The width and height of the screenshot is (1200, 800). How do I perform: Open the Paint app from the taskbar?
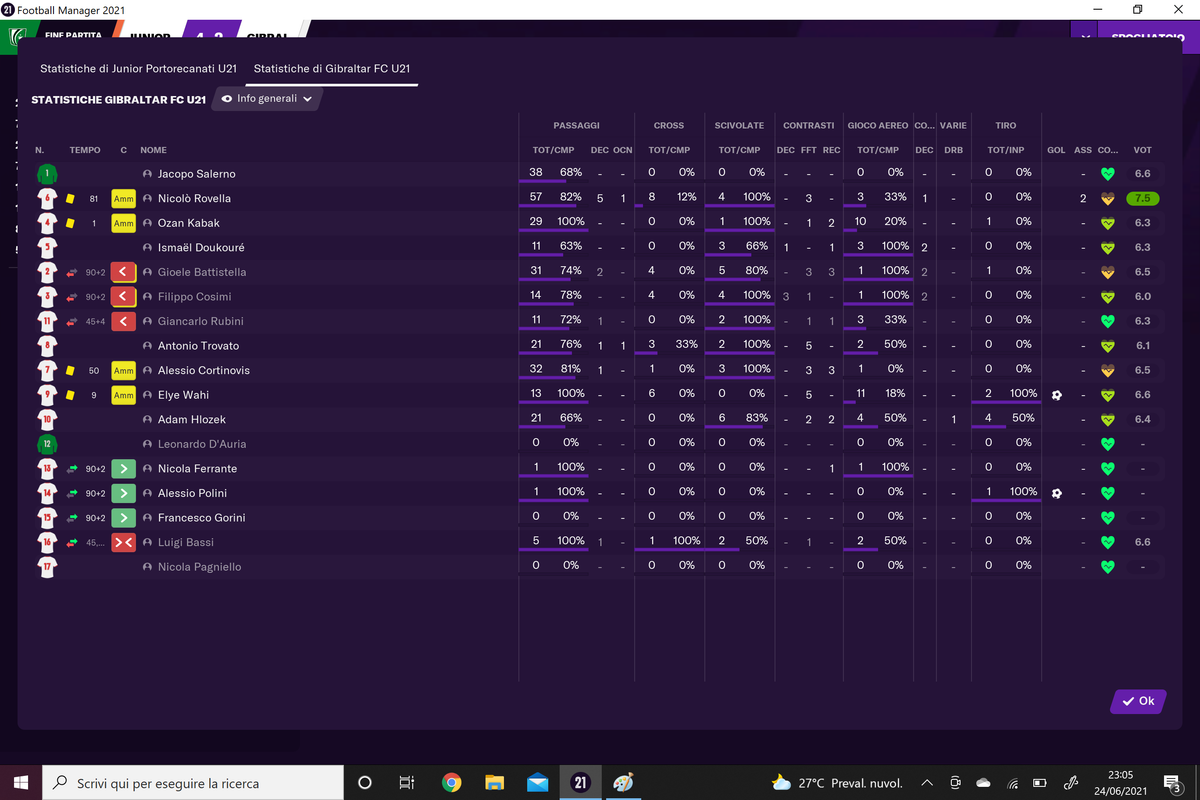point(623,783)
